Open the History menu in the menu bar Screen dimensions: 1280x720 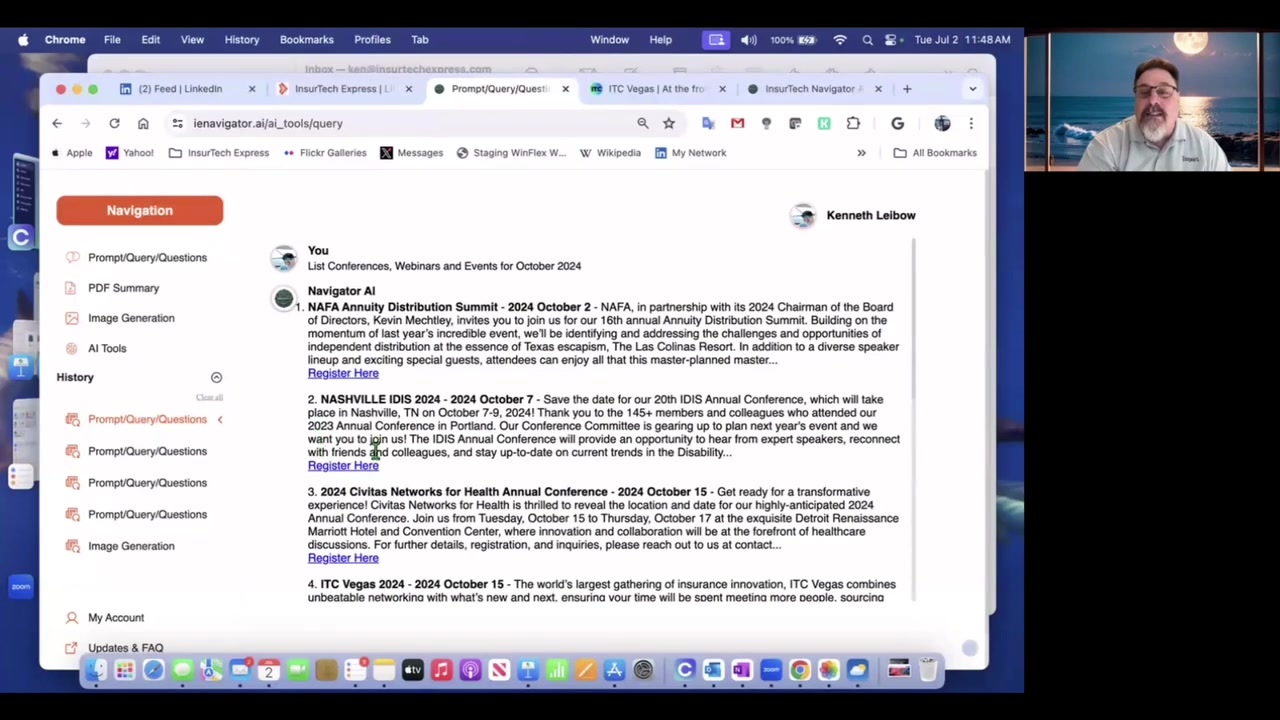pyautogui.click(x=241, y=40)
